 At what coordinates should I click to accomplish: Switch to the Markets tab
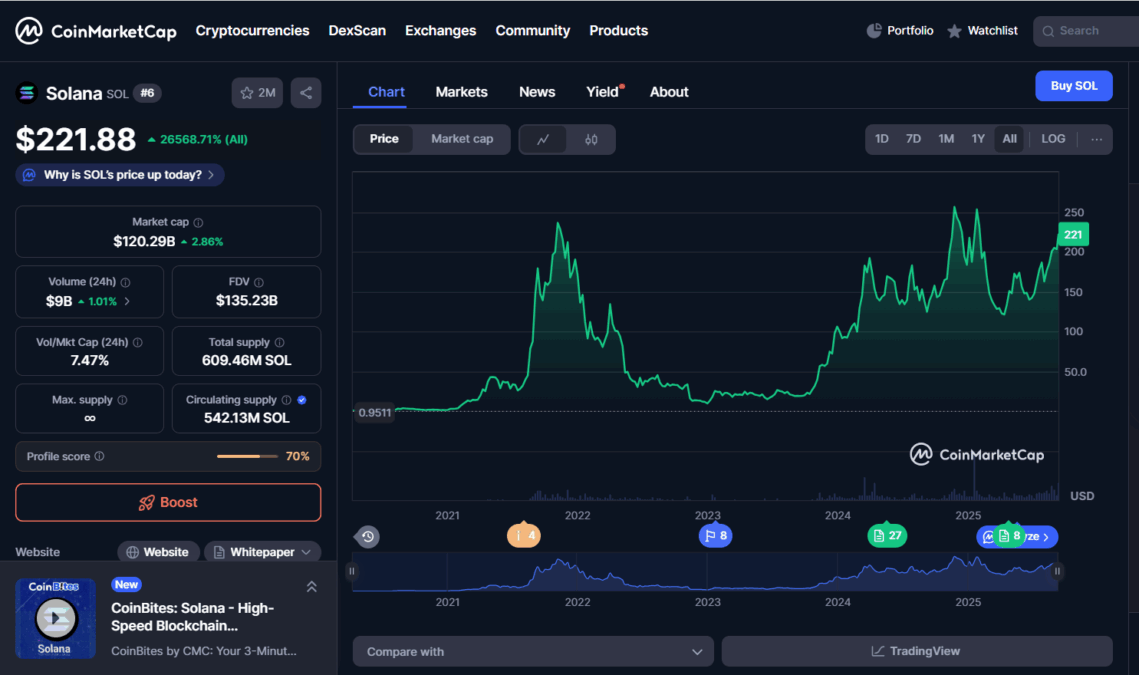coord(461,92)
